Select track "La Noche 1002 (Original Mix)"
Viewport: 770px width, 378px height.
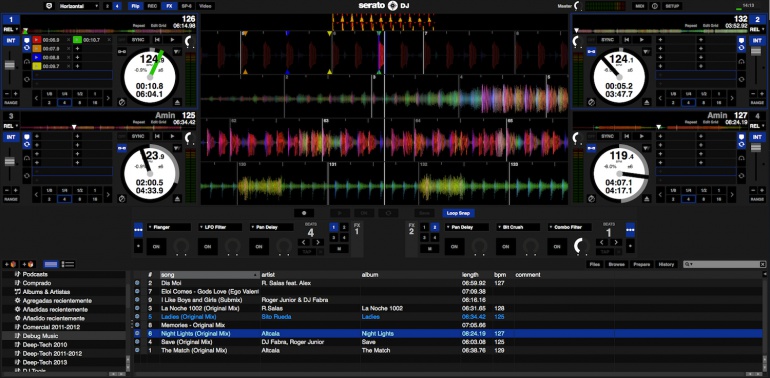(200, 308)
